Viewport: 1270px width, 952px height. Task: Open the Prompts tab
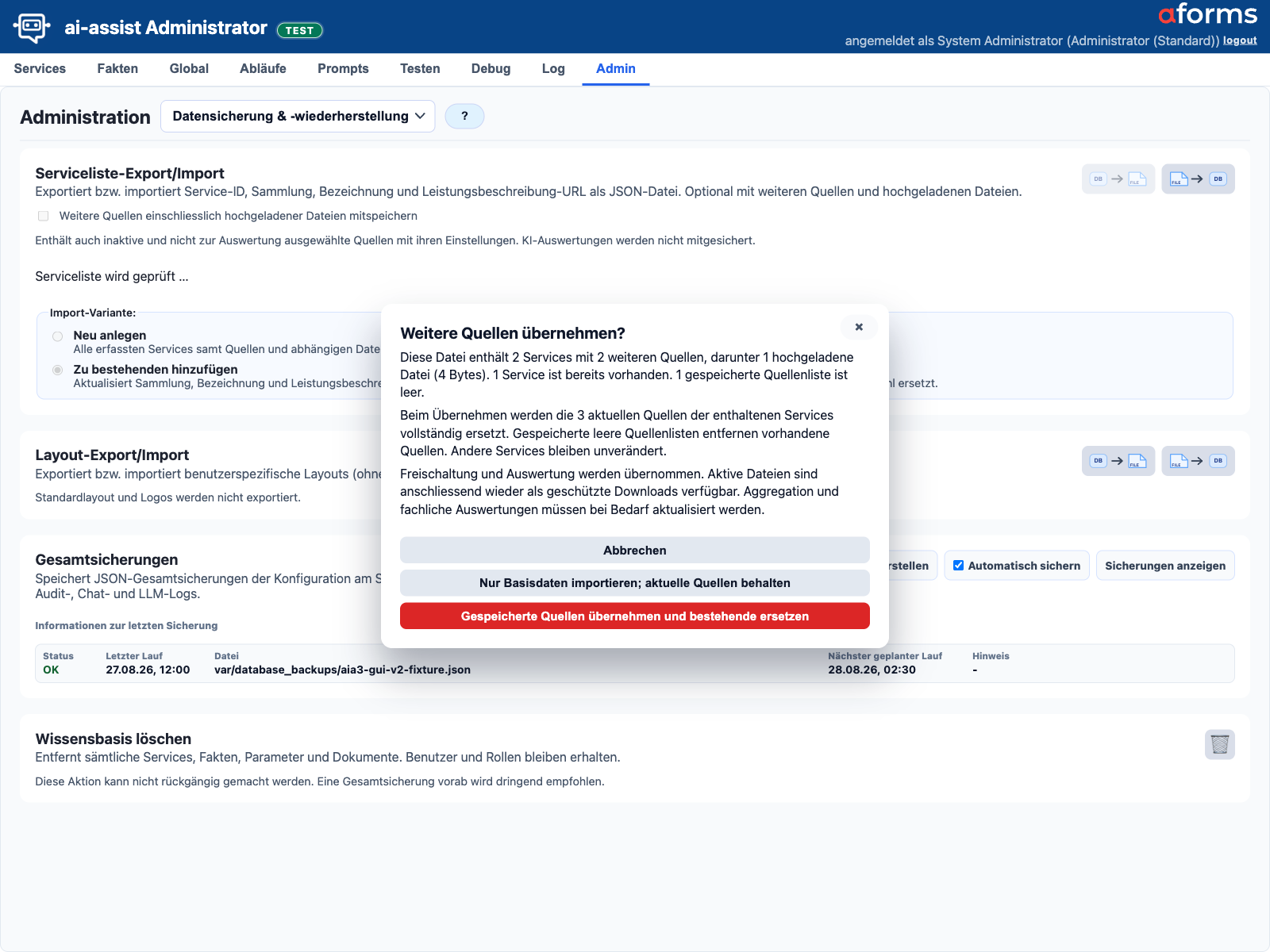point(343,69)
